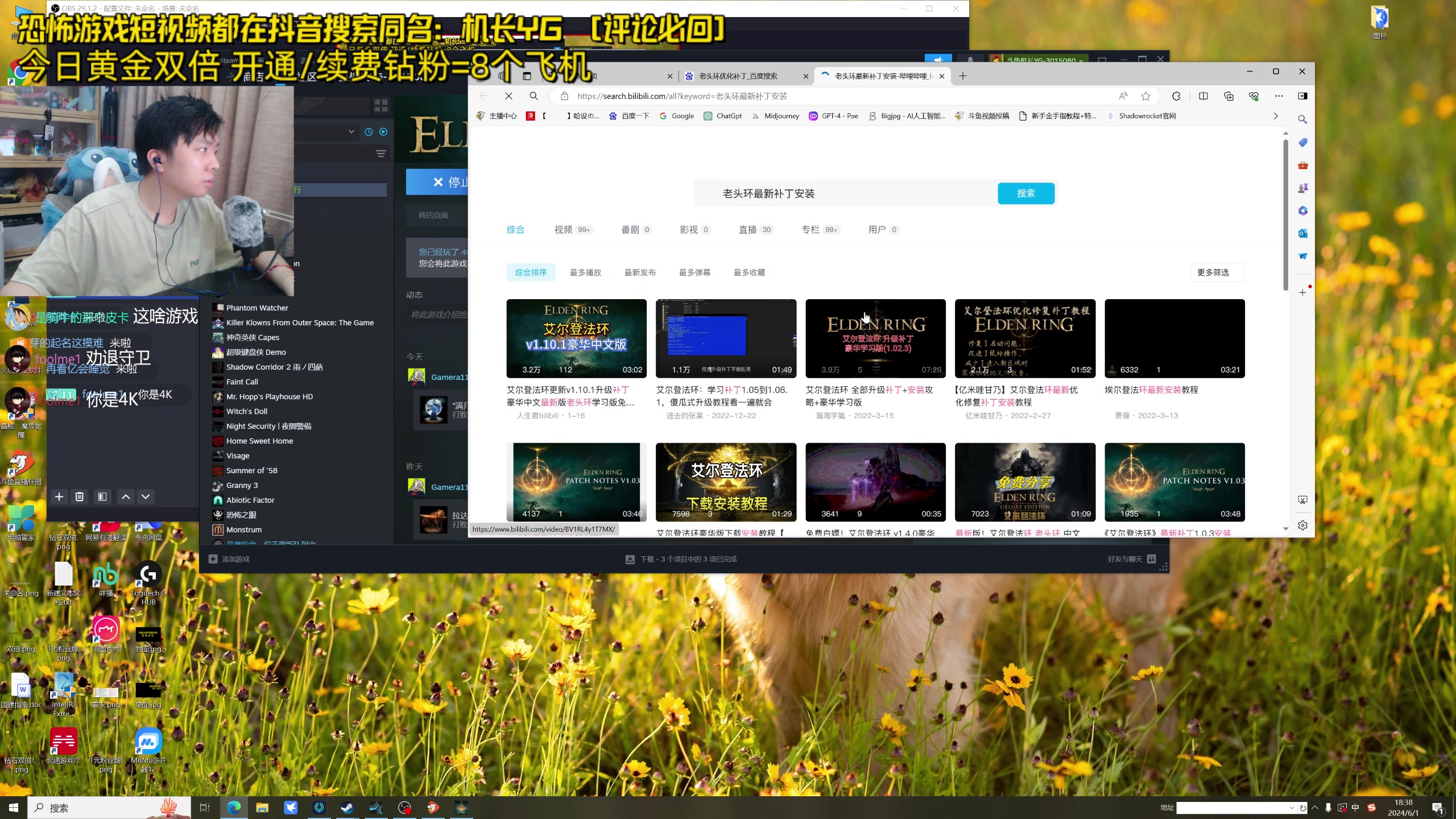Viewport: 1456px width, 819px height.
Task: Open v1.10.1豪华中文版 video thumbnail
Action: (576, 338)
